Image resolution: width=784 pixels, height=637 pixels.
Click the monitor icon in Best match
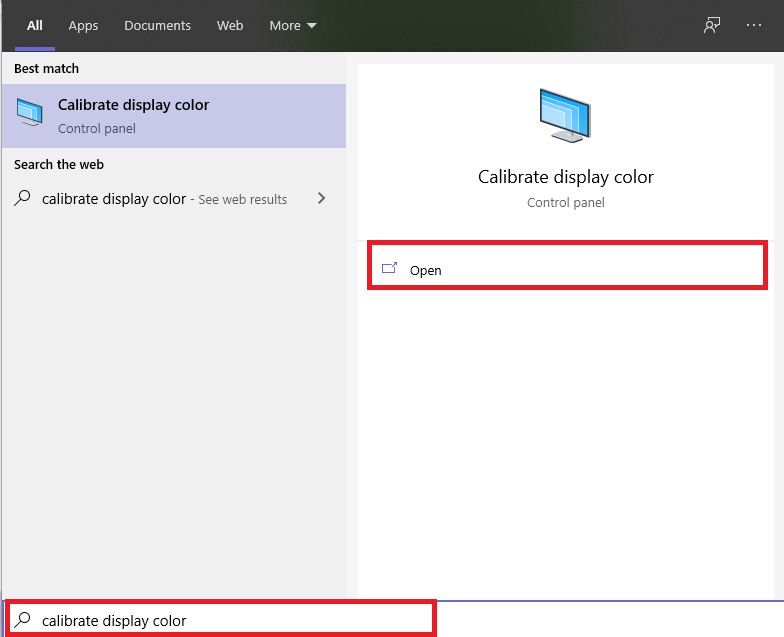coord(30,112)
